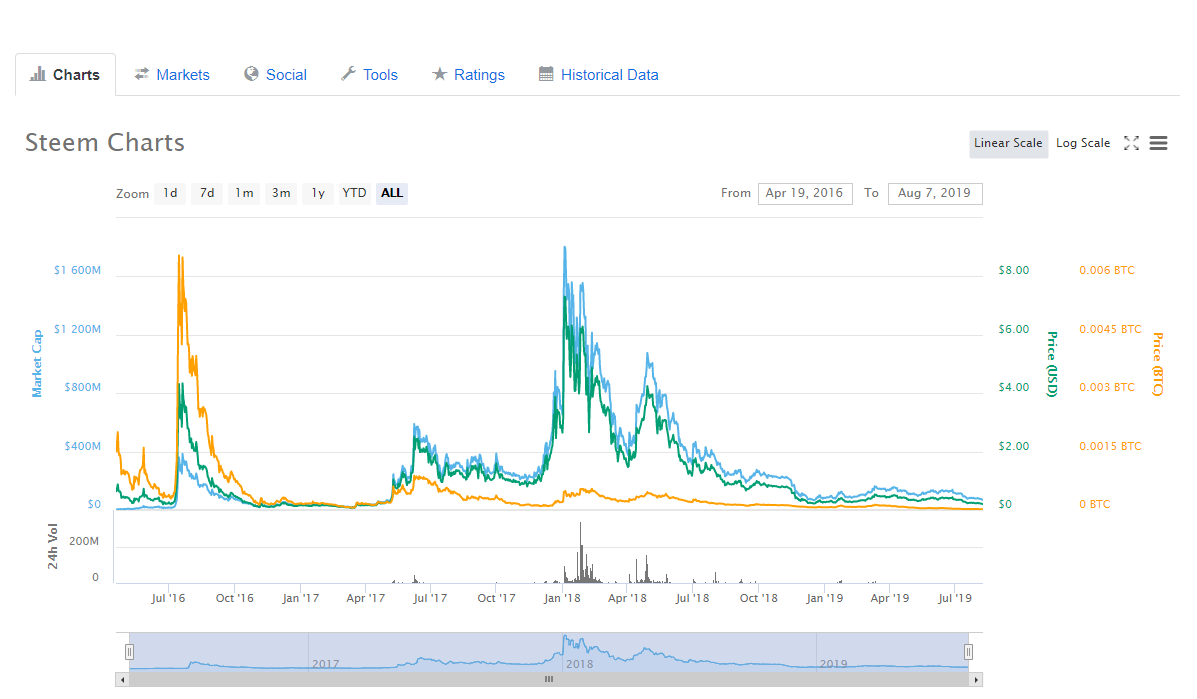Open the Tools tab
Viewport: 1197px width, 699px height.
click(380, 75)
